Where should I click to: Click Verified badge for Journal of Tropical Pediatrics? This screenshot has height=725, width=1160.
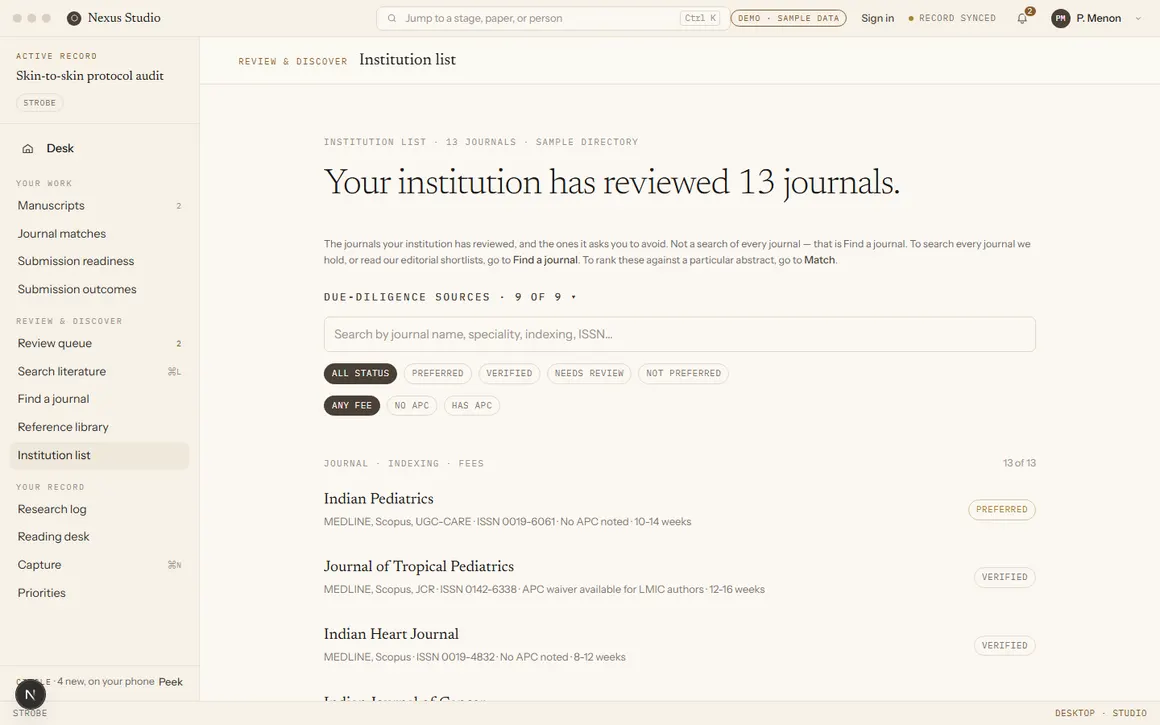click(1005, 577)
